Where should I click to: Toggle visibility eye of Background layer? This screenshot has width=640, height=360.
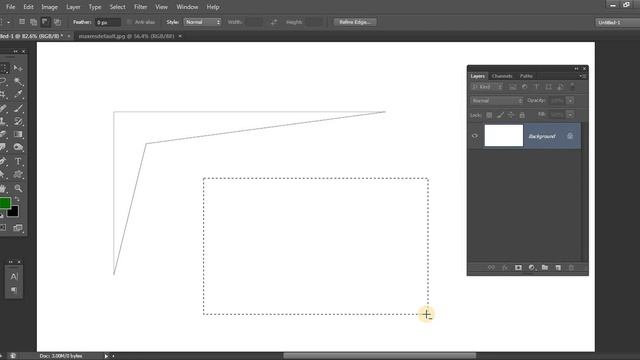[x=475, y=136]
